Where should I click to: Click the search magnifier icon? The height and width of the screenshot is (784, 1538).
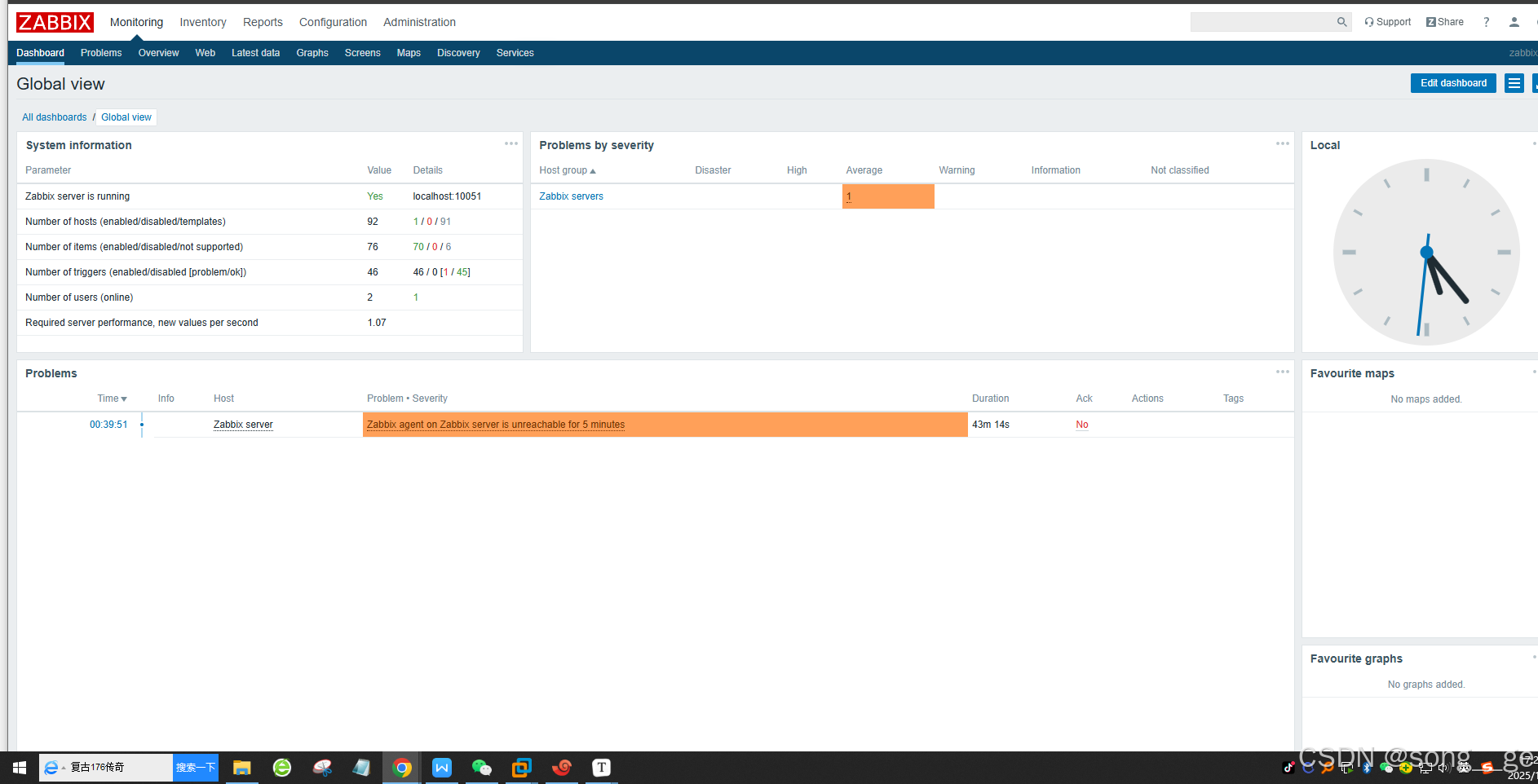tap(1341, 22)
